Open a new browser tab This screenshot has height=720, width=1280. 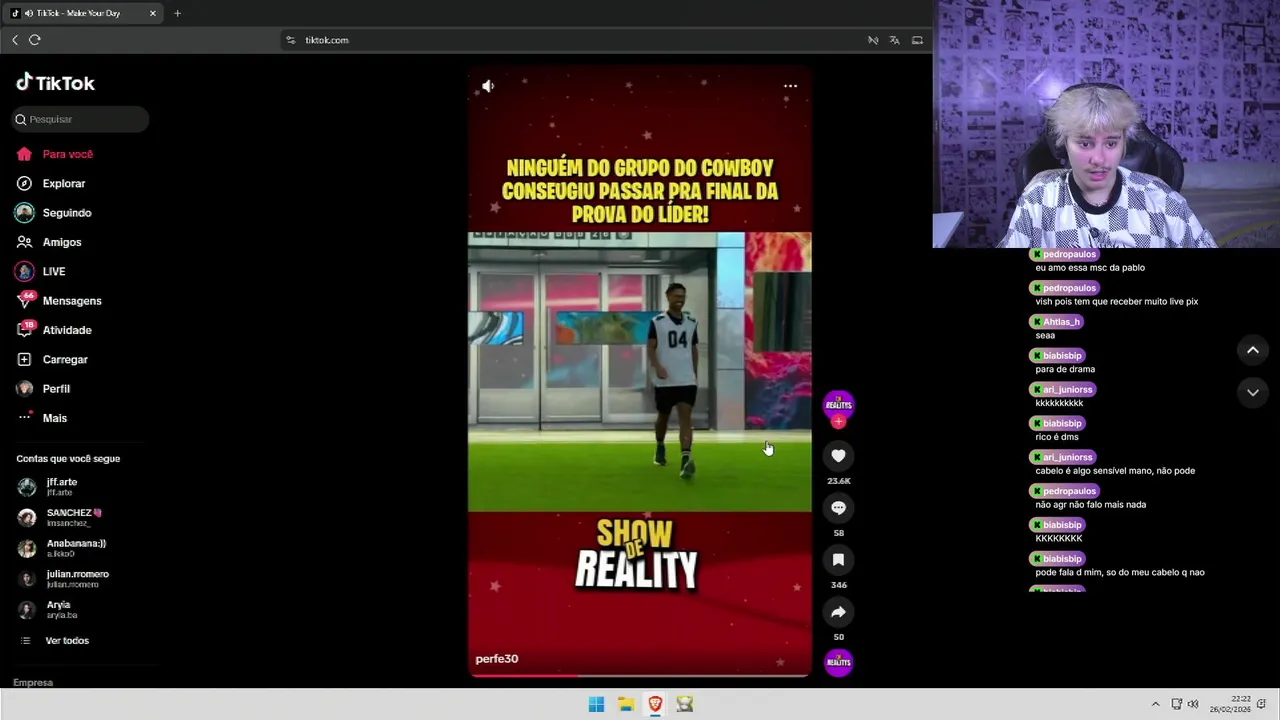[177, 13]
